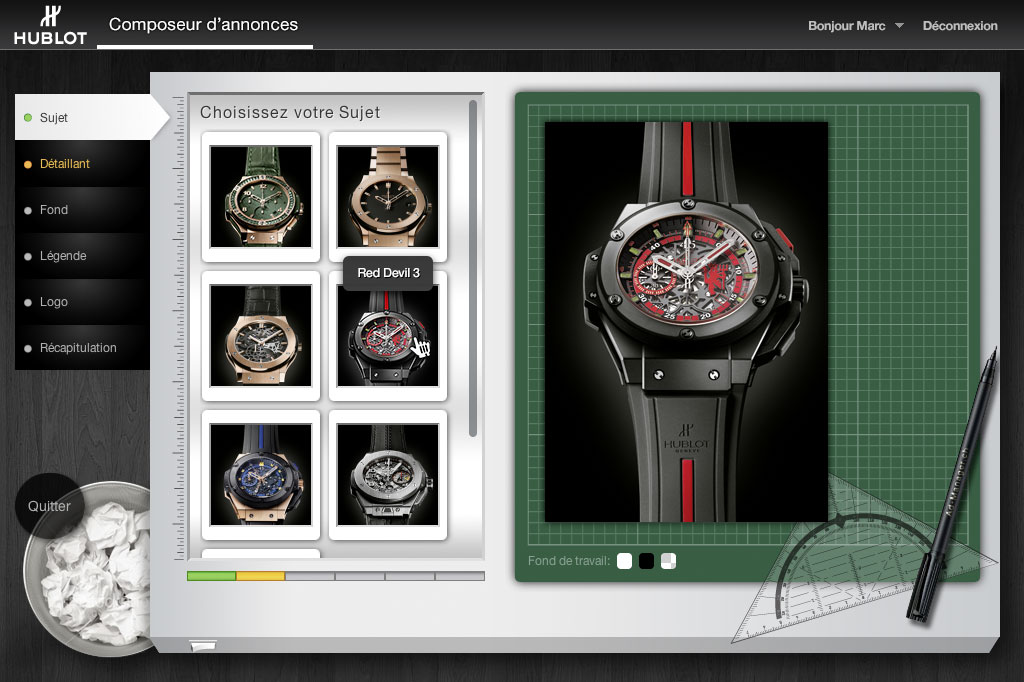Click the Hublot logo in the header
The width and height of the screenshot is (1024, 682).
coord(50,25)
